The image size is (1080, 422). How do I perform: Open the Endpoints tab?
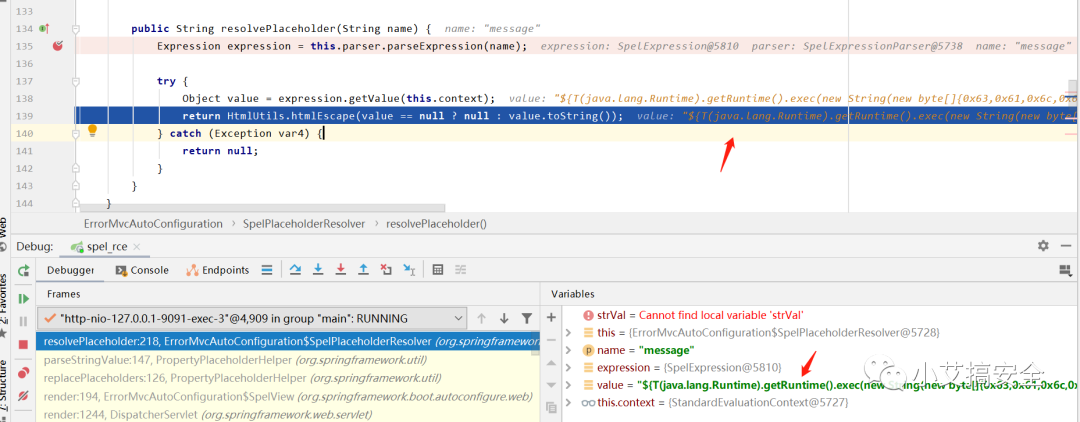(x=218, y=270)
